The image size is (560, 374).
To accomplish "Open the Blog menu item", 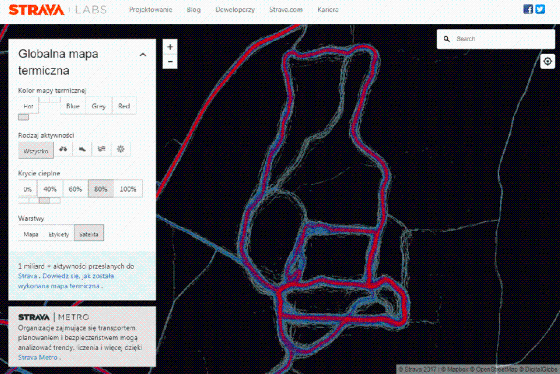I will [194, 10].
